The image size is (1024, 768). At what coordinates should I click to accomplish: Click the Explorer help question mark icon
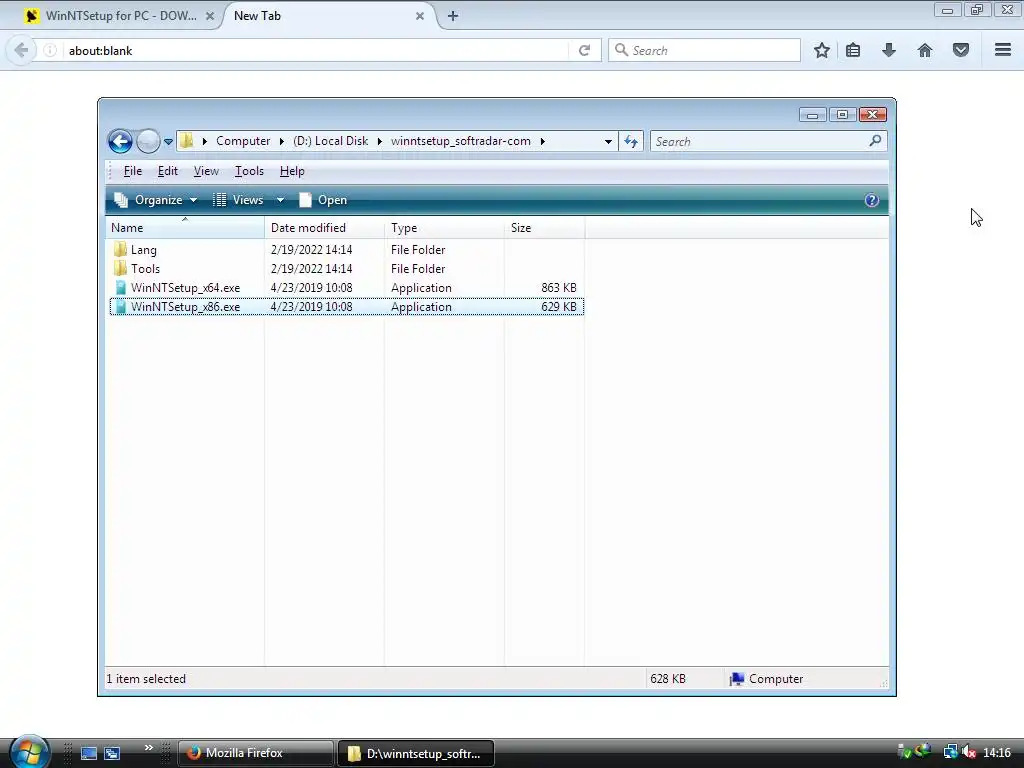pyautogui.click(x=872, y=200)
